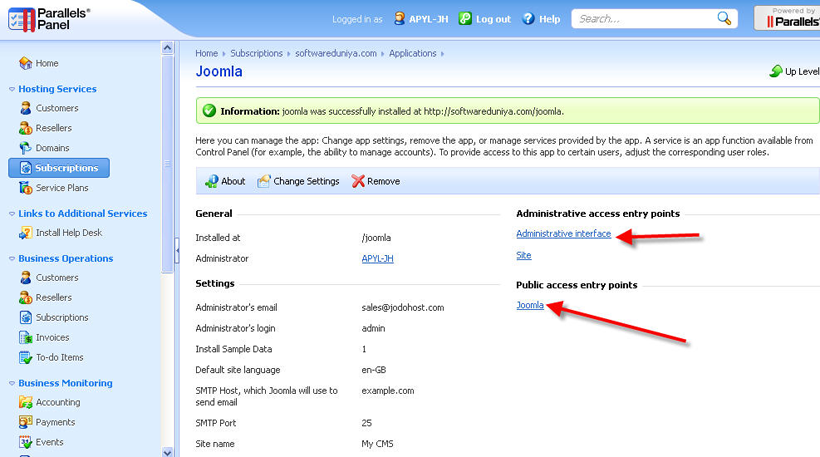Viewport: 820px width, 457px height.
Task: Open Invoices under Business Operations
Action: pos(52,337)
